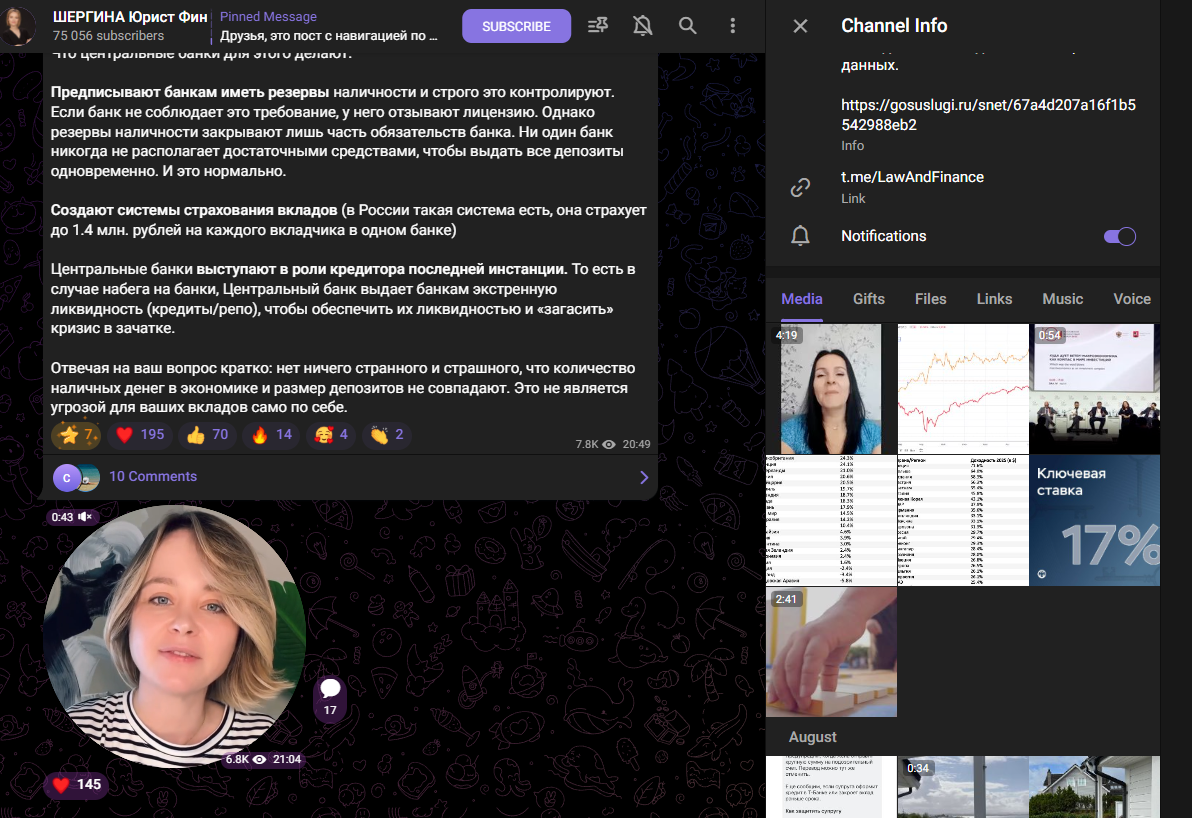Toggle the muted bell icon in header
1192x818 pixels.
[642, 26]
